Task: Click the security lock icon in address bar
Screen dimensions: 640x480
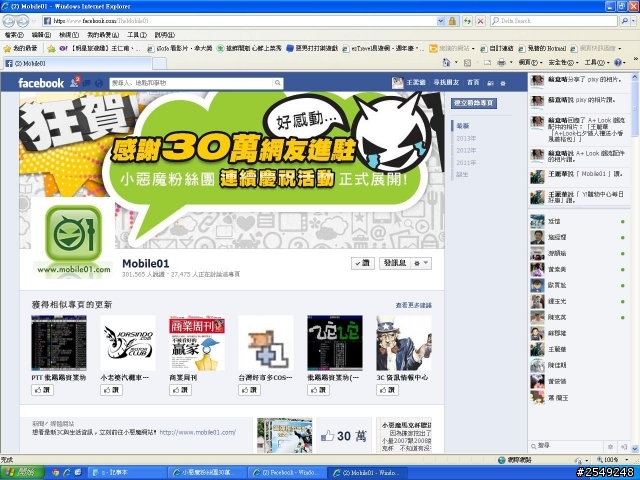Action: click(x=452, y=21)
